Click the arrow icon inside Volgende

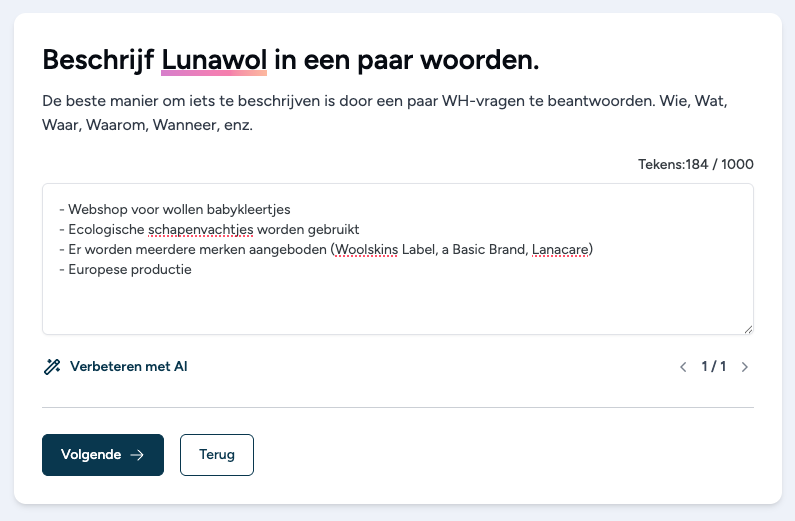(x=137, y=455)
